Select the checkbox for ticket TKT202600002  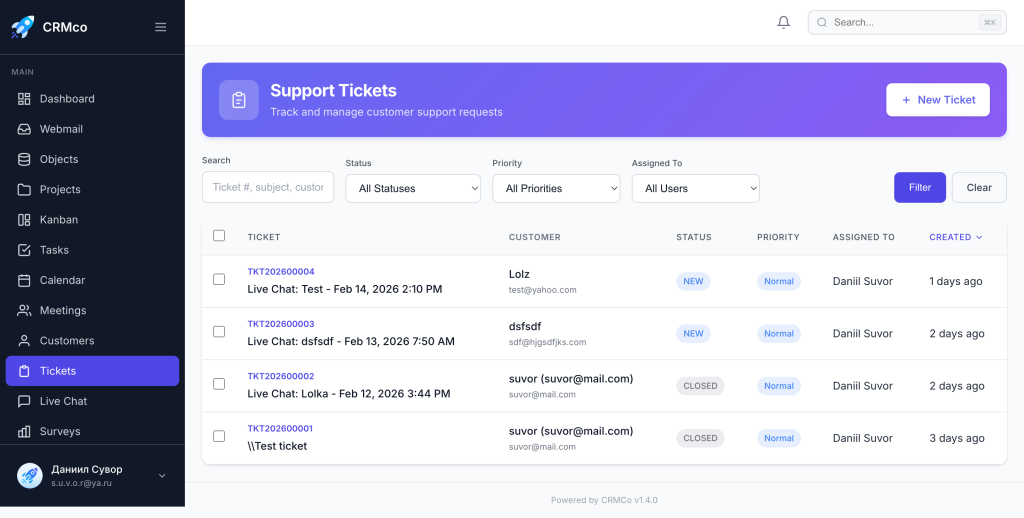coord(219,384)
